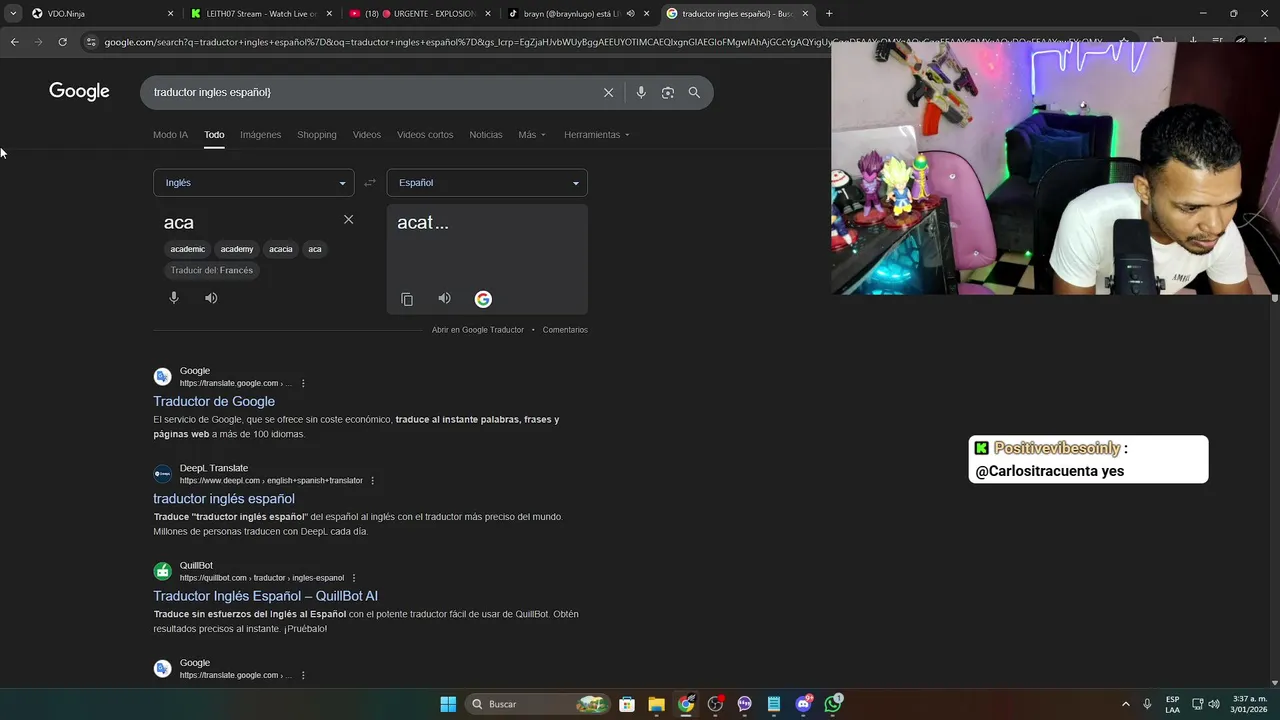Click 'Traducir del Francés' suggestion
The height and width of the screenshot is (720, 1280).
[x=212, y=270]
